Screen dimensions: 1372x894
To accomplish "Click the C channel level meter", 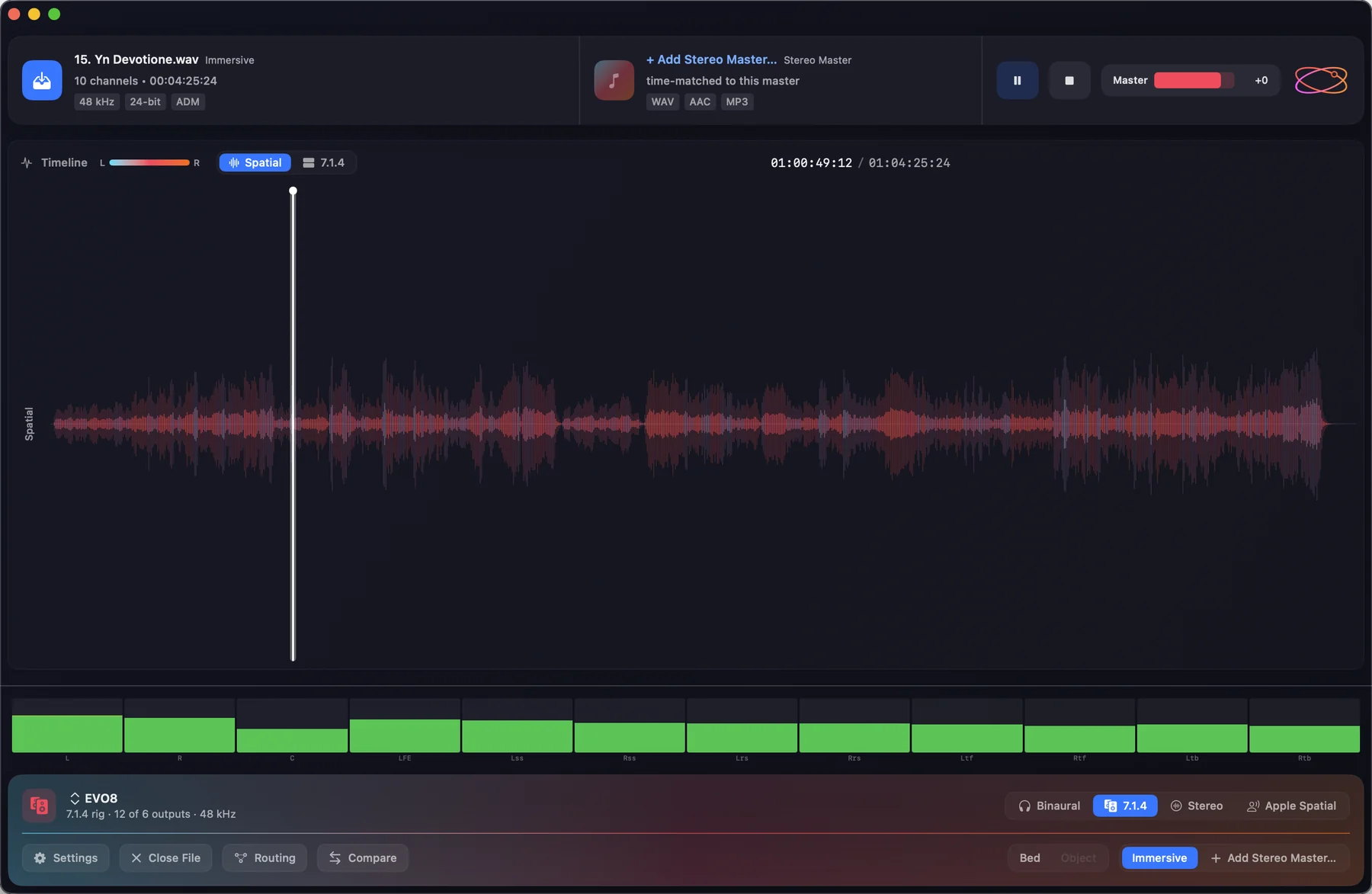I will point(292,726).
